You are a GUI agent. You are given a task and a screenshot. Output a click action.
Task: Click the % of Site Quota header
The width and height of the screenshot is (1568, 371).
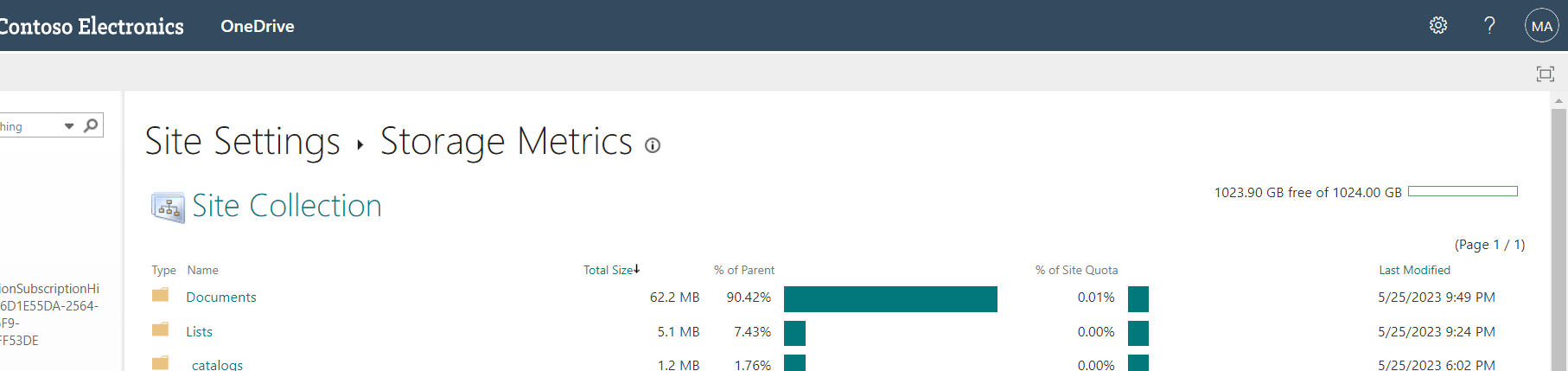point(1076,270)
